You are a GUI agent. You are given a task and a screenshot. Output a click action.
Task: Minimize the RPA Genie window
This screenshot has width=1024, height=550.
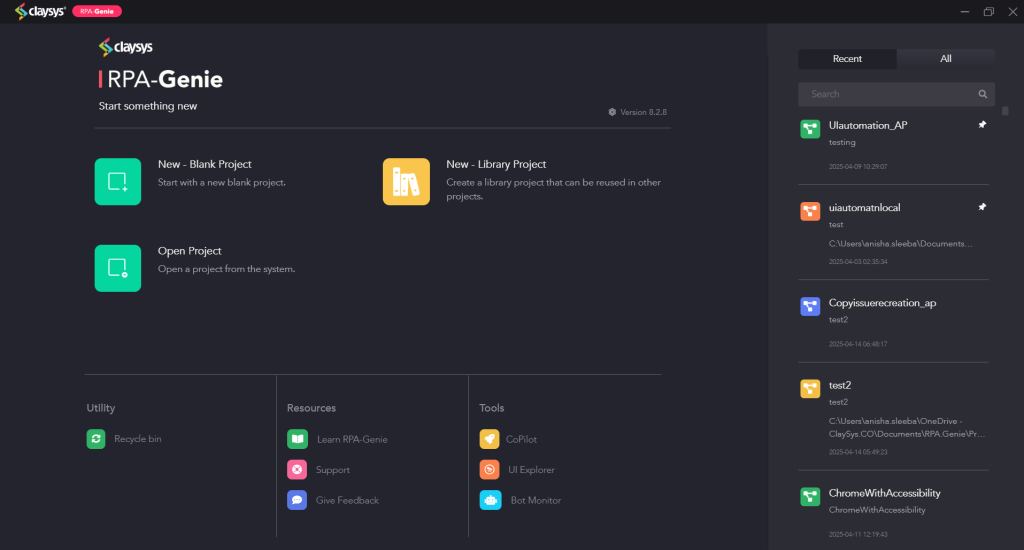(x=965, y=12)
